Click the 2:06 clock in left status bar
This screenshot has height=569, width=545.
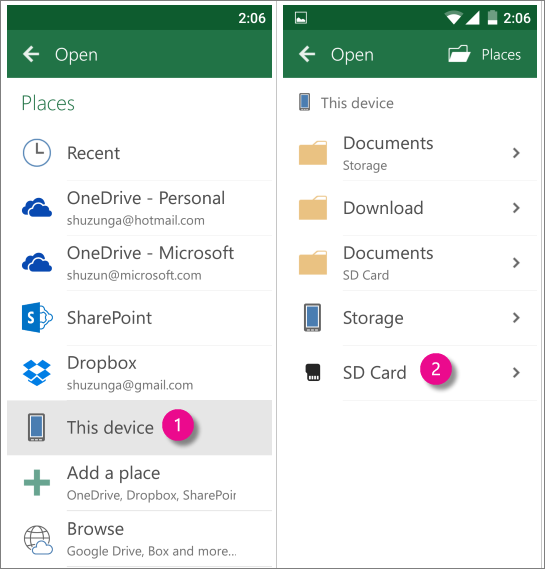tap(252, 18)
